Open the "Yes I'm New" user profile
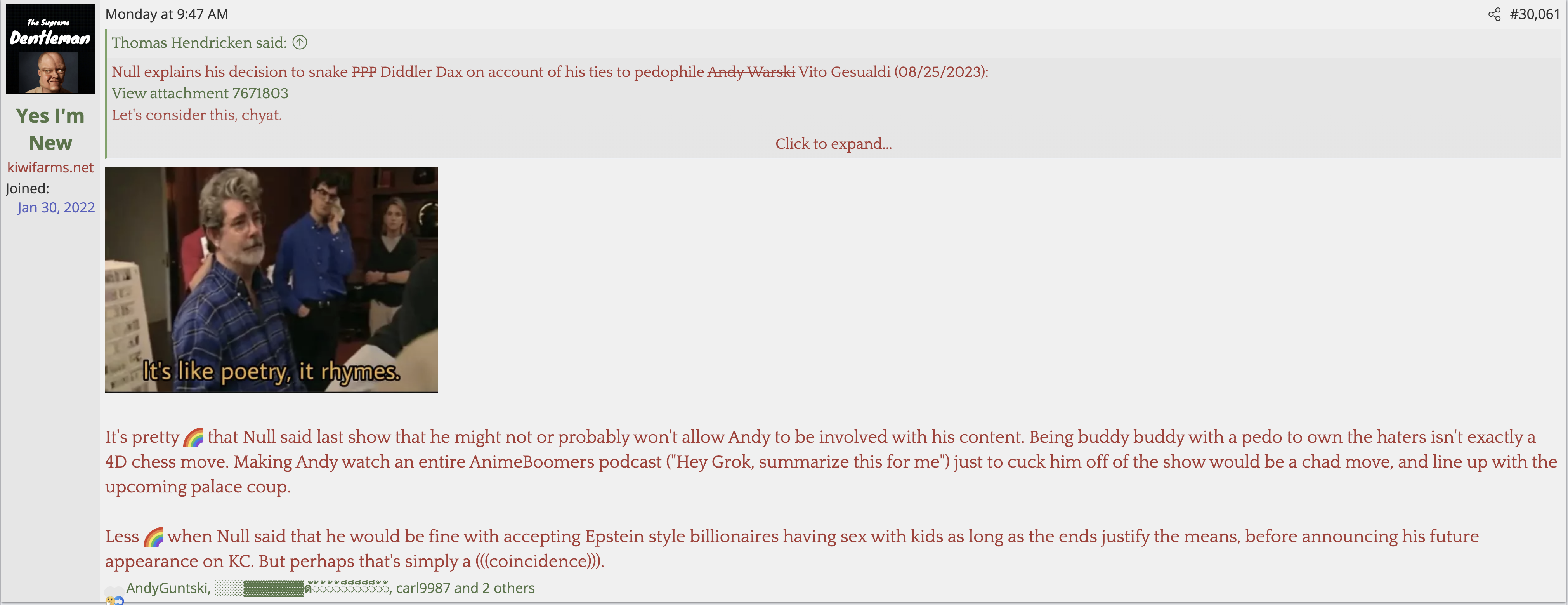This screenshot has height=605, width=1568. (50, 129)
